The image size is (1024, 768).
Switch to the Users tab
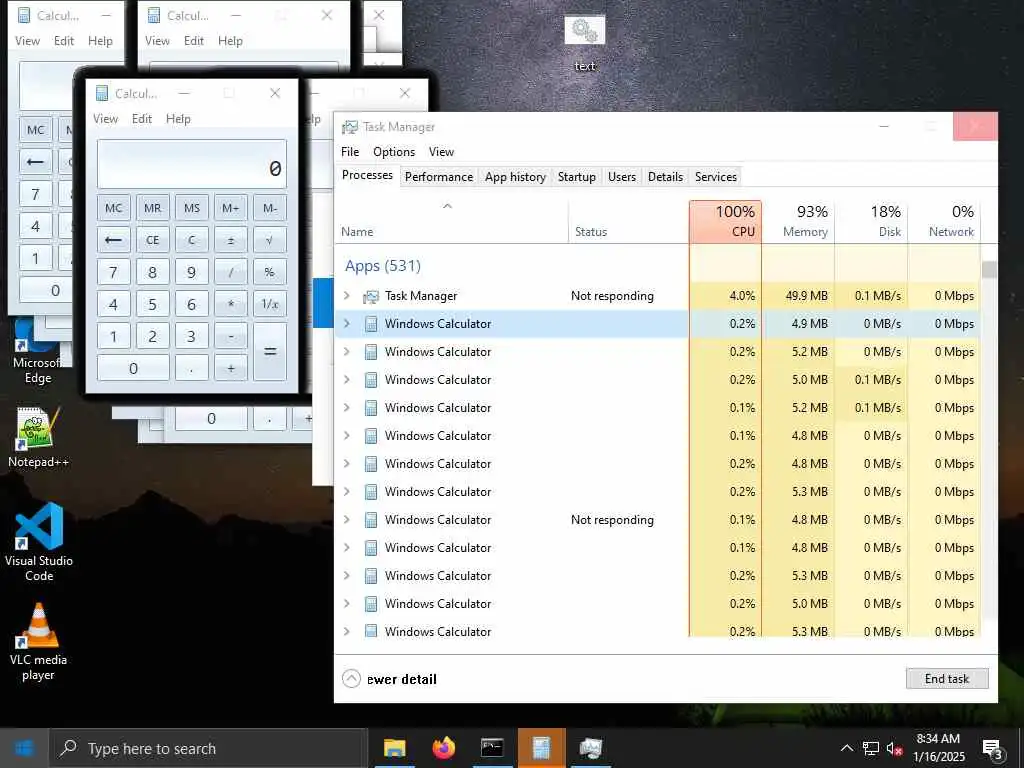(622, 177)
